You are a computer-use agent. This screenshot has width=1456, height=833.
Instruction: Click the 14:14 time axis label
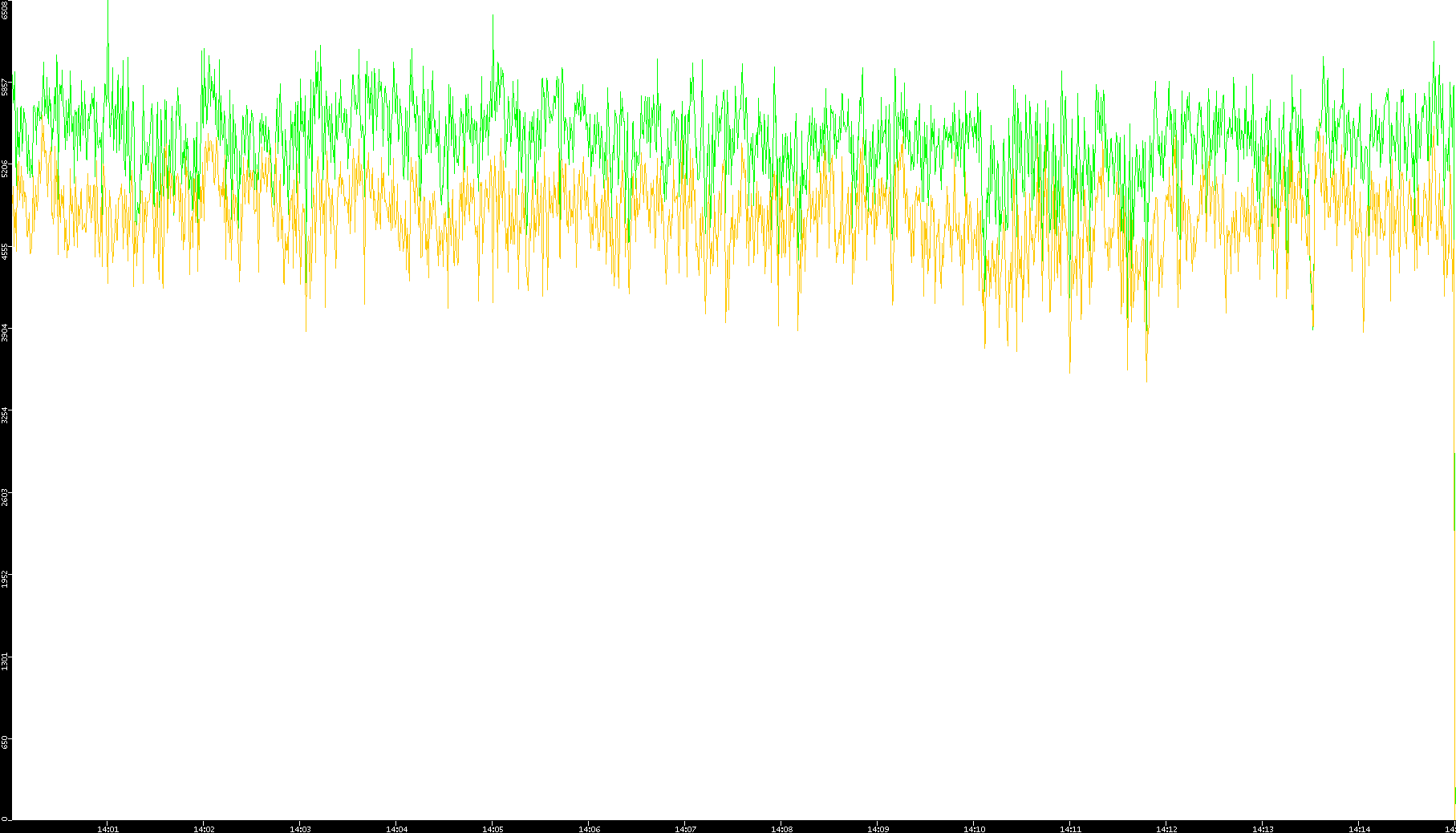[1359, 829]
